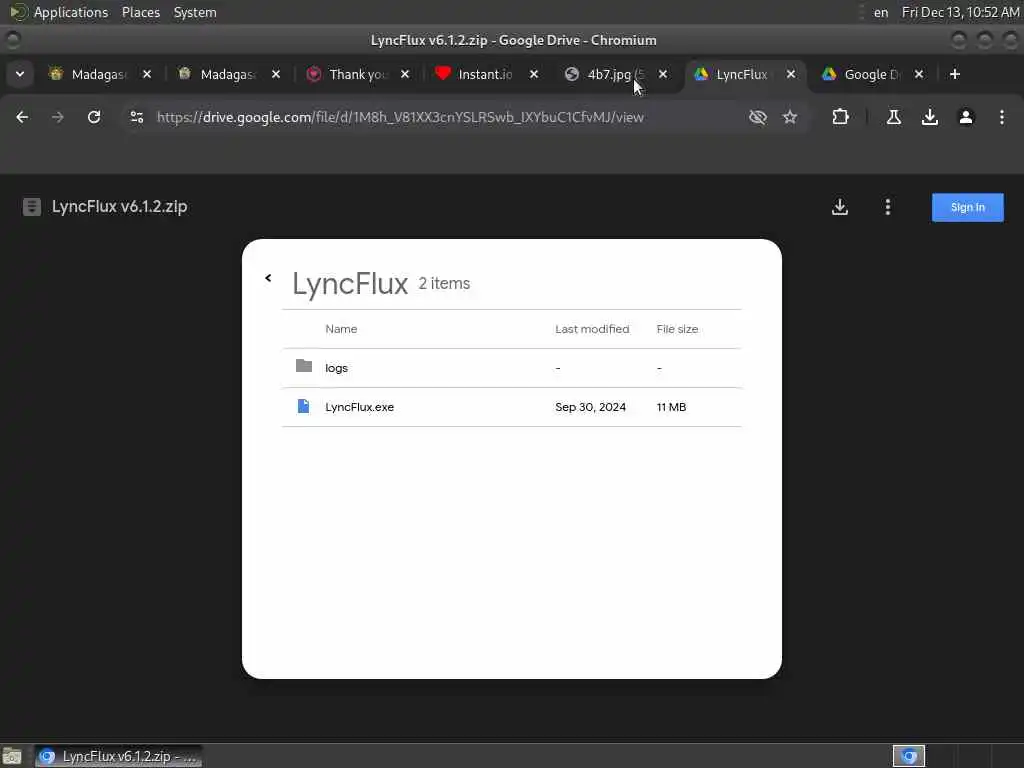Bookmark this page with the star

(790, 117)
